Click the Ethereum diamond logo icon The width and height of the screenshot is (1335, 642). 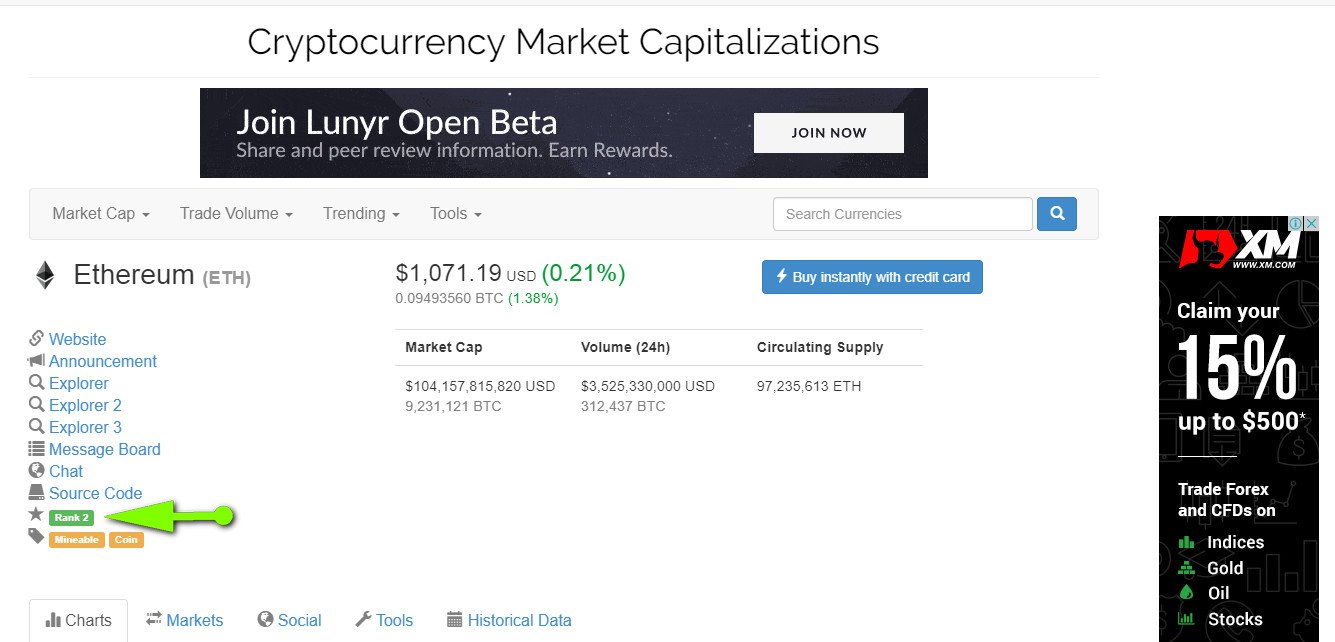(45, 275)
